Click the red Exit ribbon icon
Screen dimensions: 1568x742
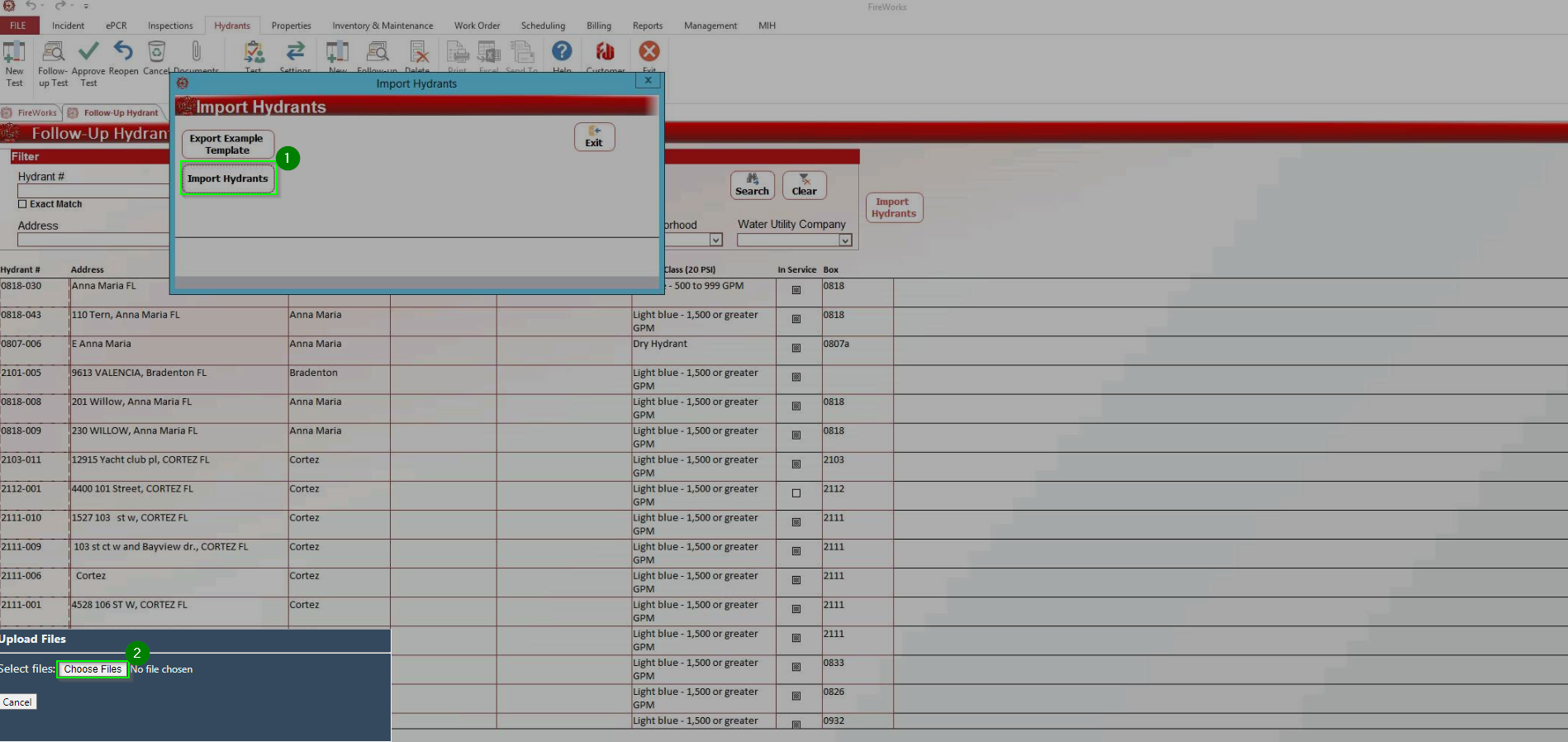click(x=649, y=53)
